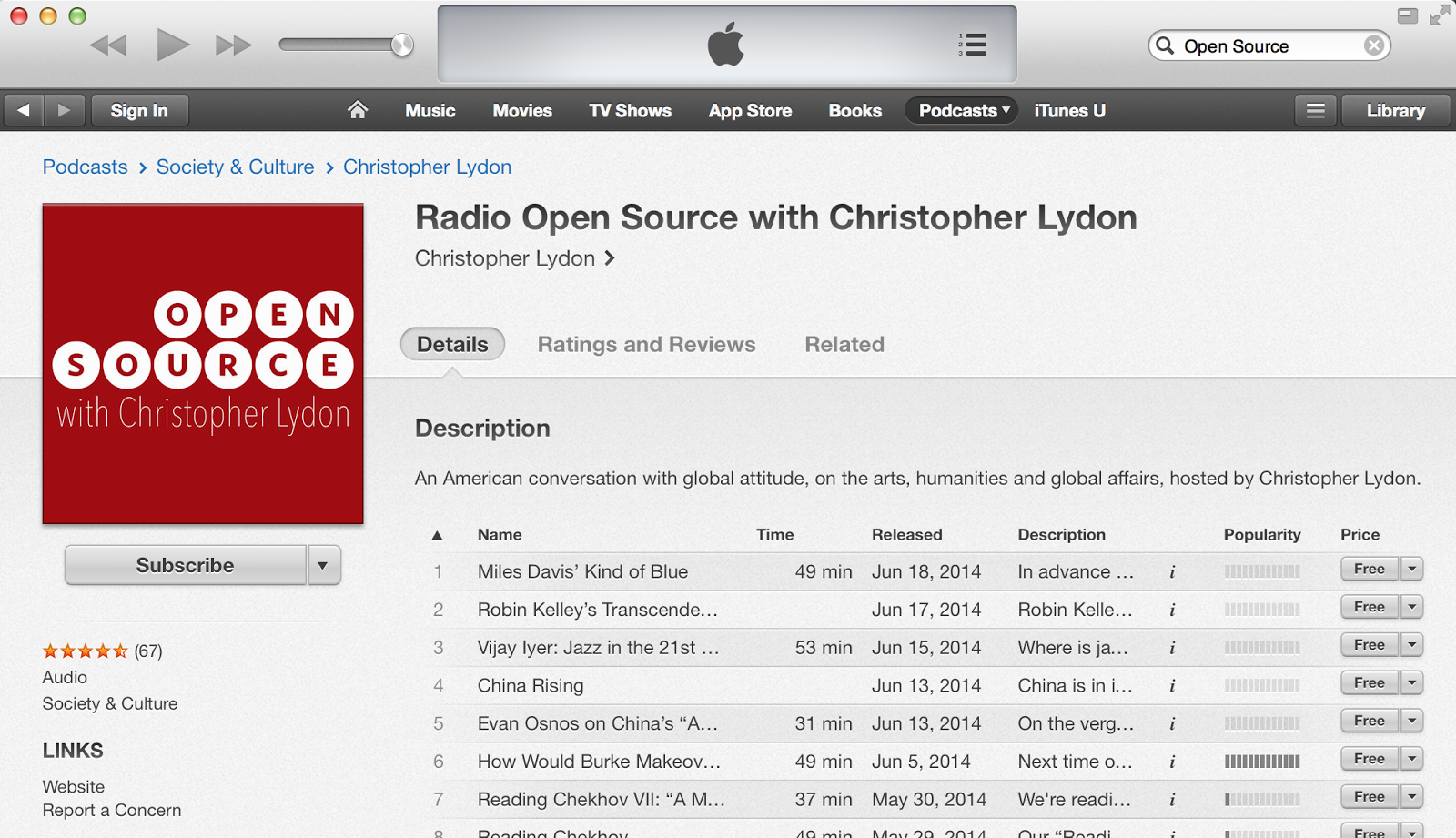Open the TV Shows store section
Image resolution: width=1456 pixels, height=838 pixels.
click(x=630, y=110)
